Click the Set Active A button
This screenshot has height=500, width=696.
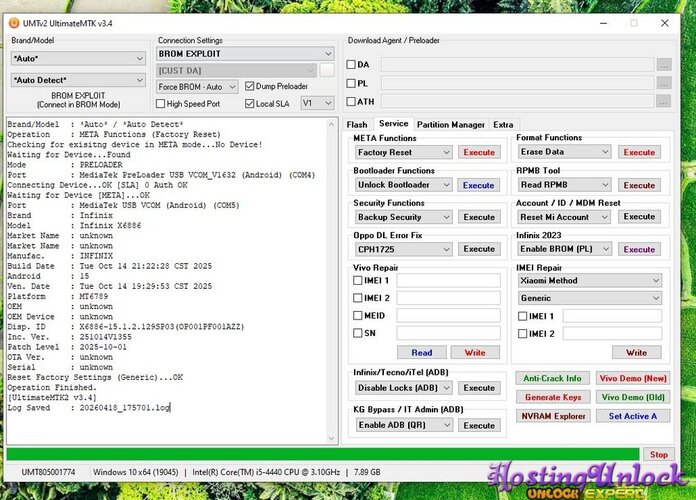pyautogui.click(x=633, y=416)
